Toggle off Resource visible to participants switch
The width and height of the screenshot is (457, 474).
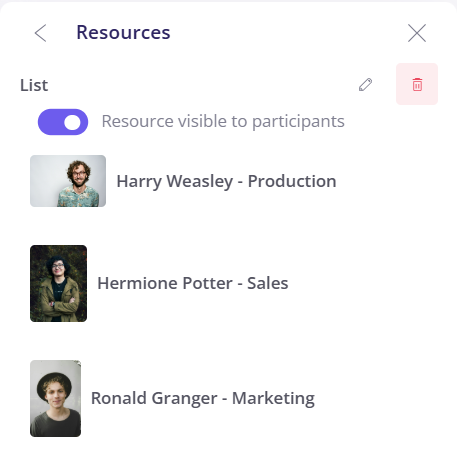pyautogui.click(x=63, y=122)
